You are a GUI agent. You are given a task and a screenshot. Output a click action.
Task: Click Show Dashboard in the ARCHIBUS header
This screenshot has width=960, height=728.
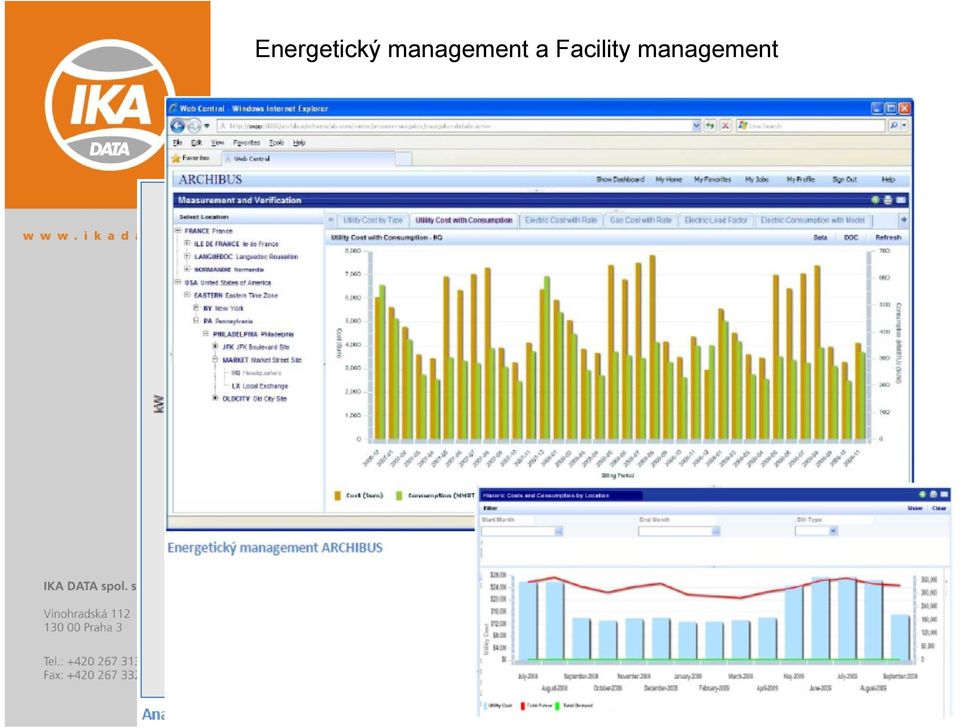pos(620,179)
